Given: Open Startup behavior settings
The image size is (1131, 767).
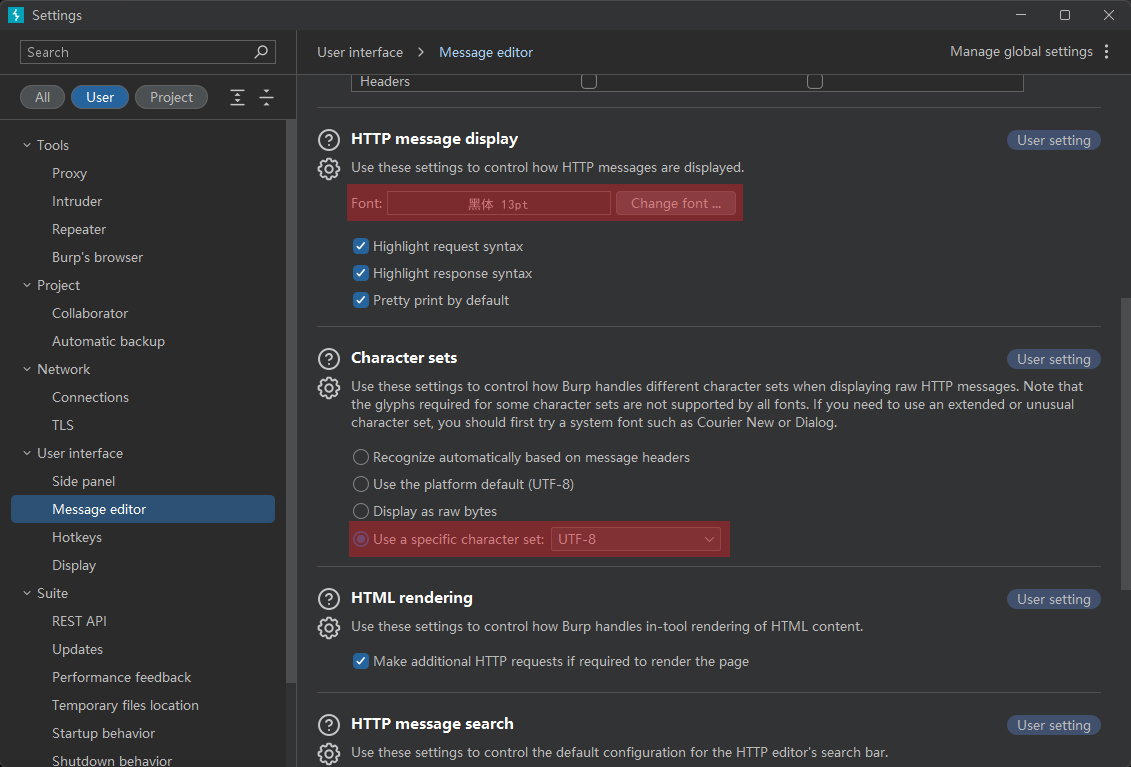Looking at the screenshot, I should point(103,733).
